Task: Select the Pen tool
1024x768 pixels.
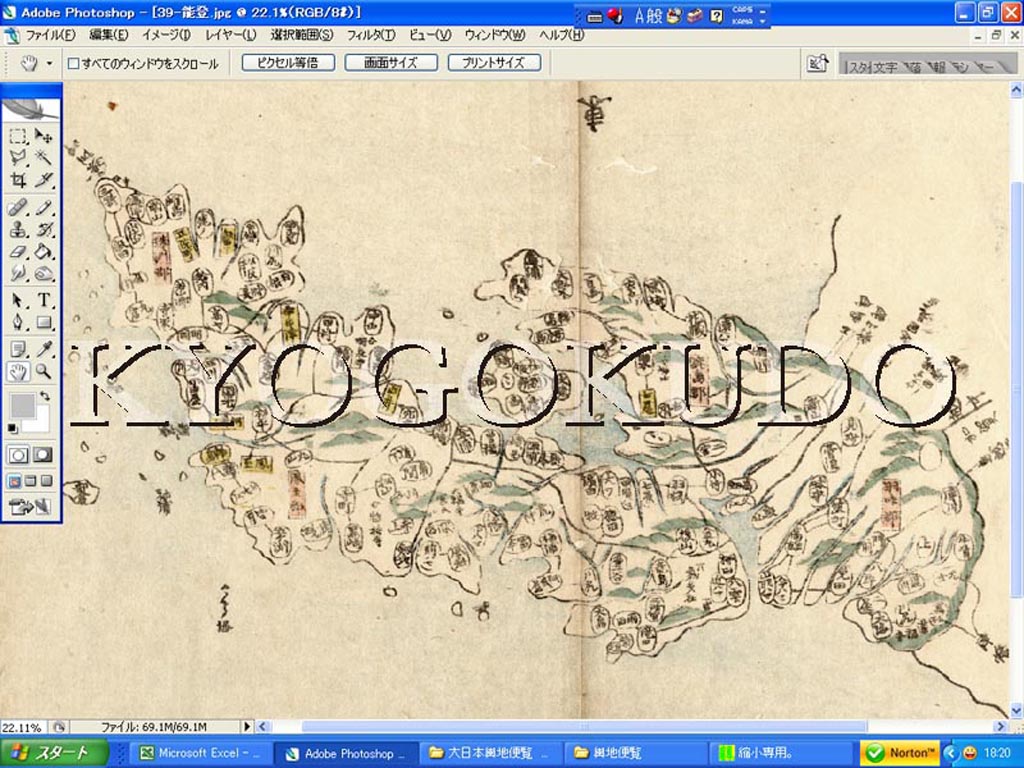Action: click(x=19, y=322)
